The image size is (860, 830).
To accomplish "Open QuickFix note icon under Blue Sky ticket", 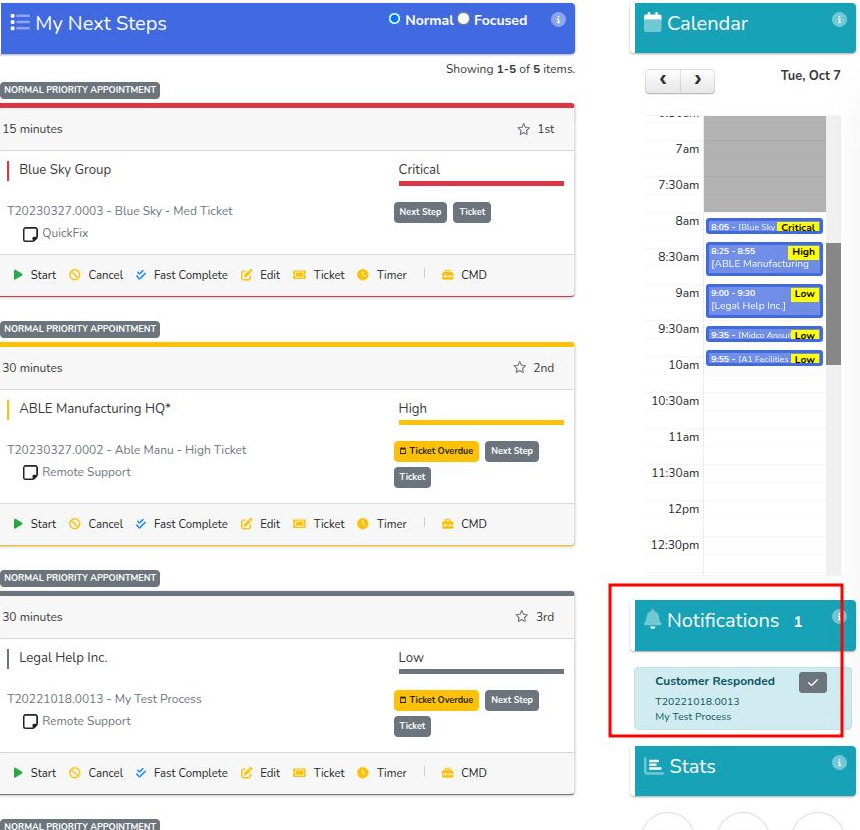I will click(31, 234).
